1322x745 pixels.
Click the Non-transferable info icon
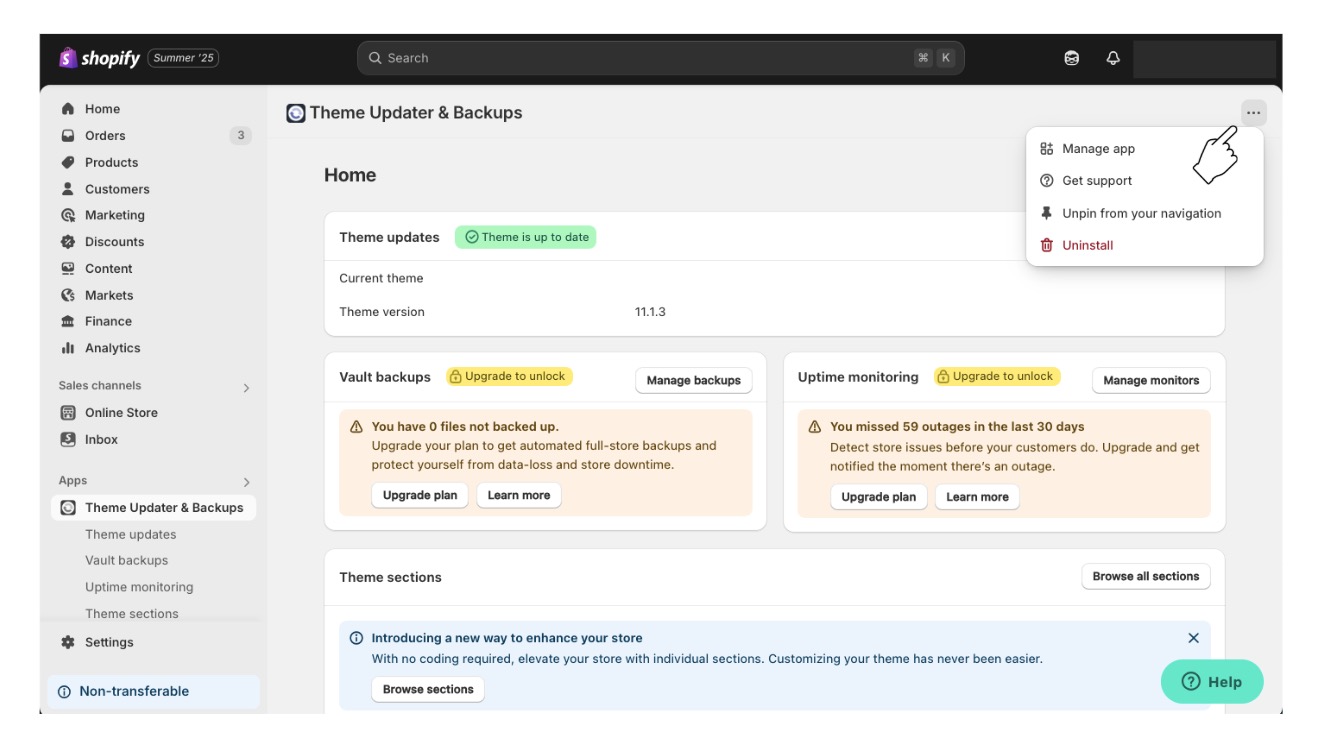click(x=64, y=691)
